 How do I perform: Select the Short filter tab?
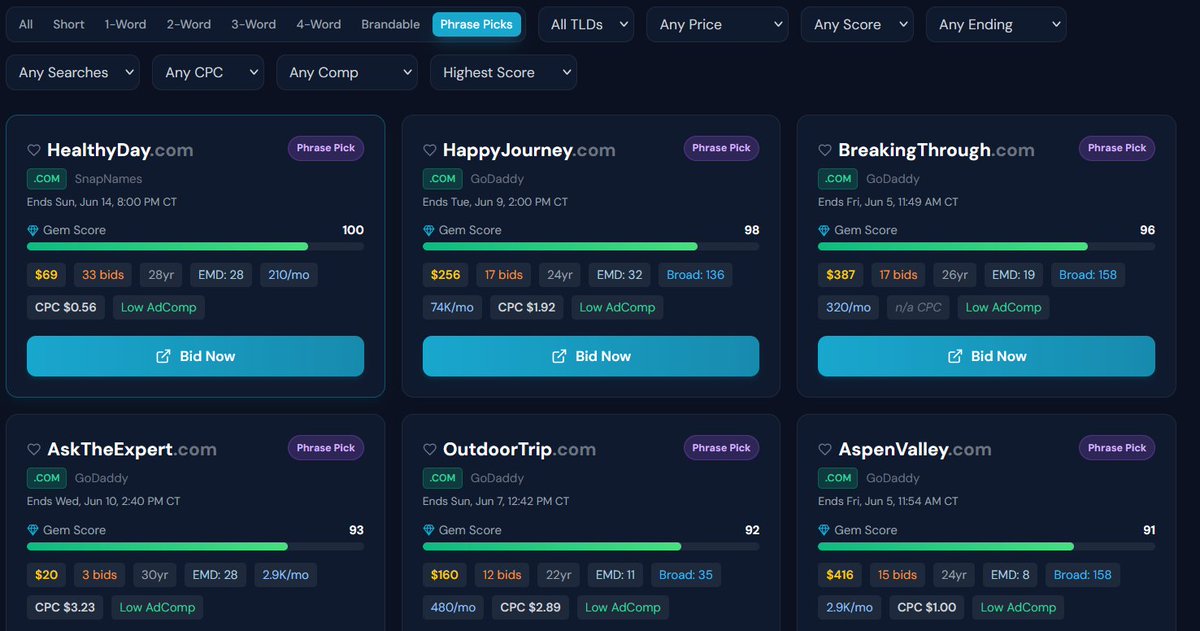point(69,24)
